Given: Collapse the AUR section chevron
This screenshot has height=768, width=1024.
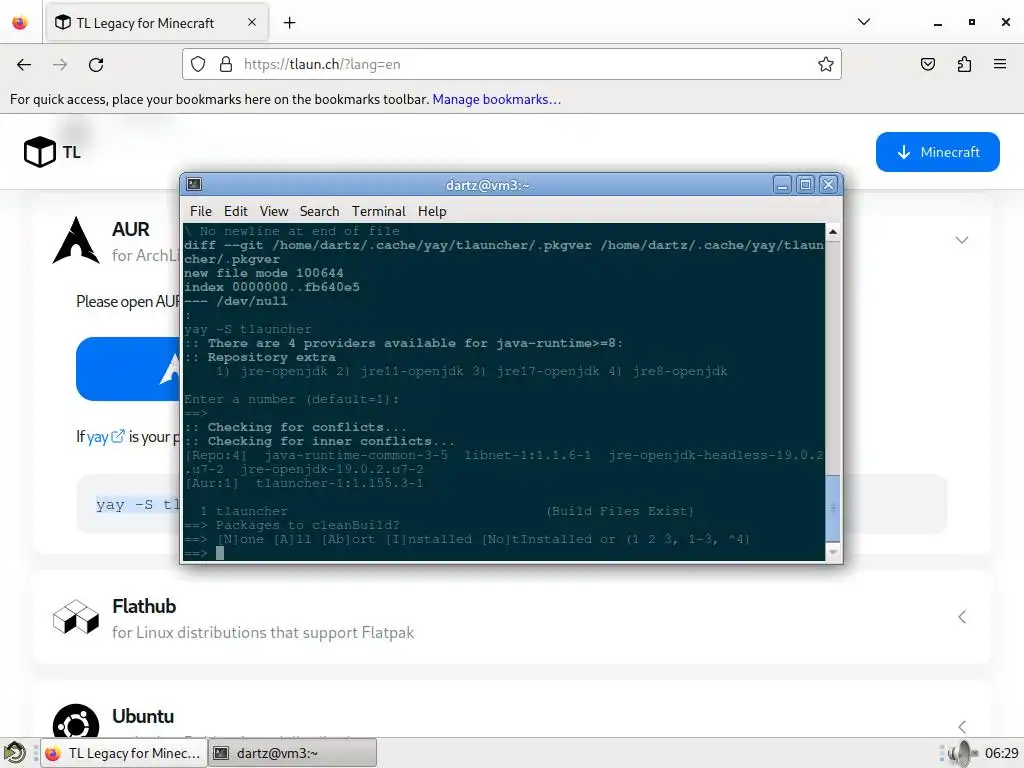Looking at the screenshot, I should click(x=961, y=240).
